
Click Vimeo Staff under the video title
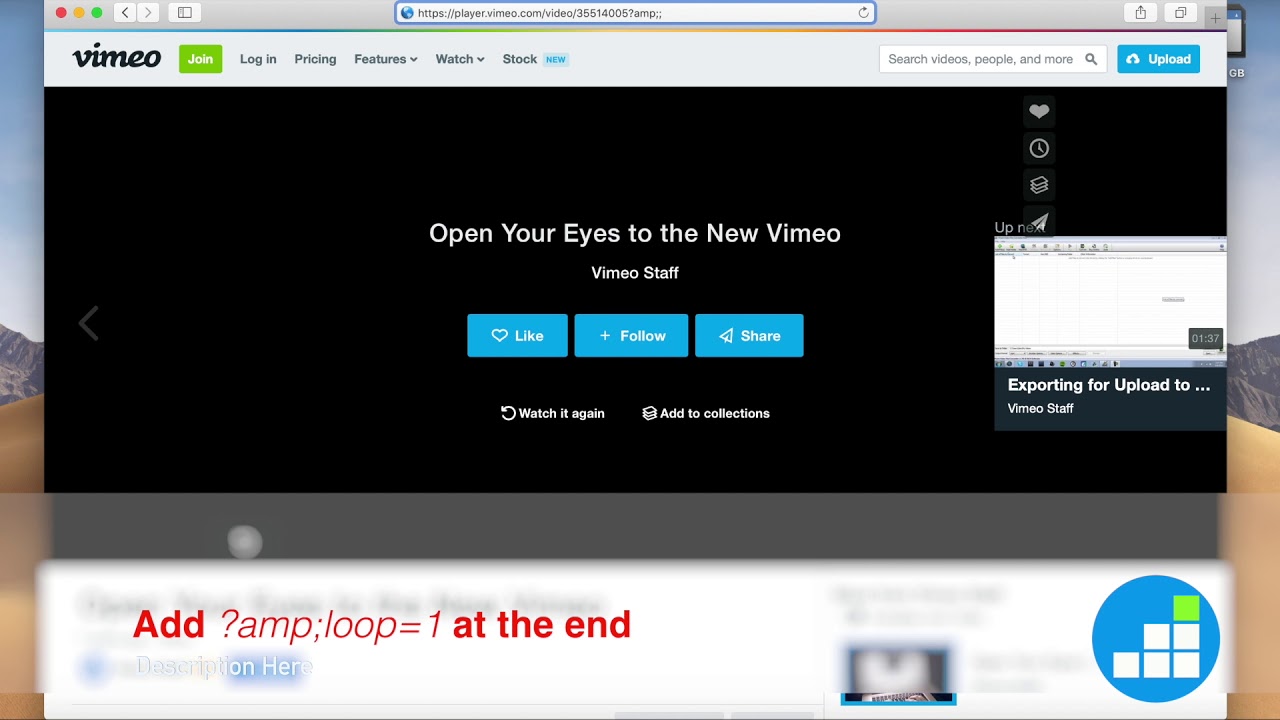point(635,272)
